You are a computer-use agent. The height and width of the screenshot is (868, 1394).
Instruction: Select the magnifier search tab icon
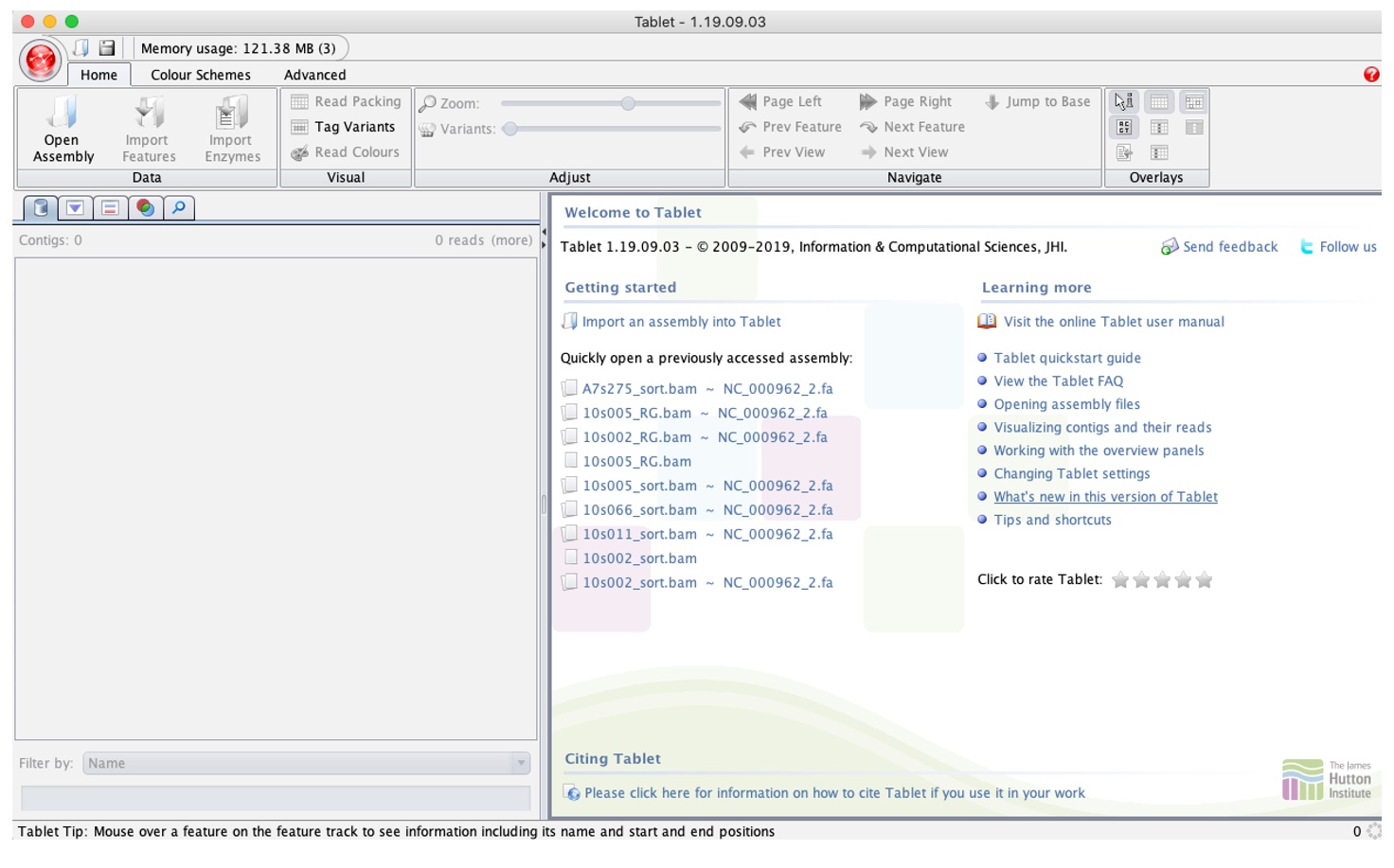pos(178,208)
